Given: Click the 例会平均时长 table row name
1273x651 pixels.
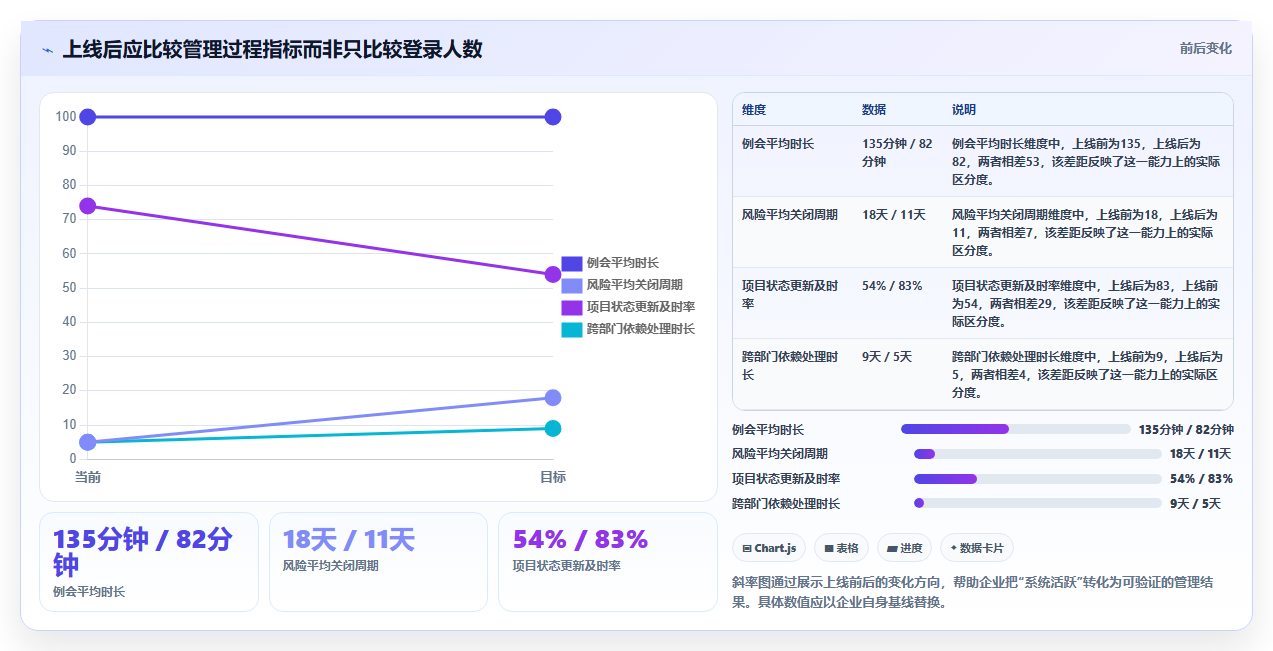Looking at the screenshot, I should [778, 144].
